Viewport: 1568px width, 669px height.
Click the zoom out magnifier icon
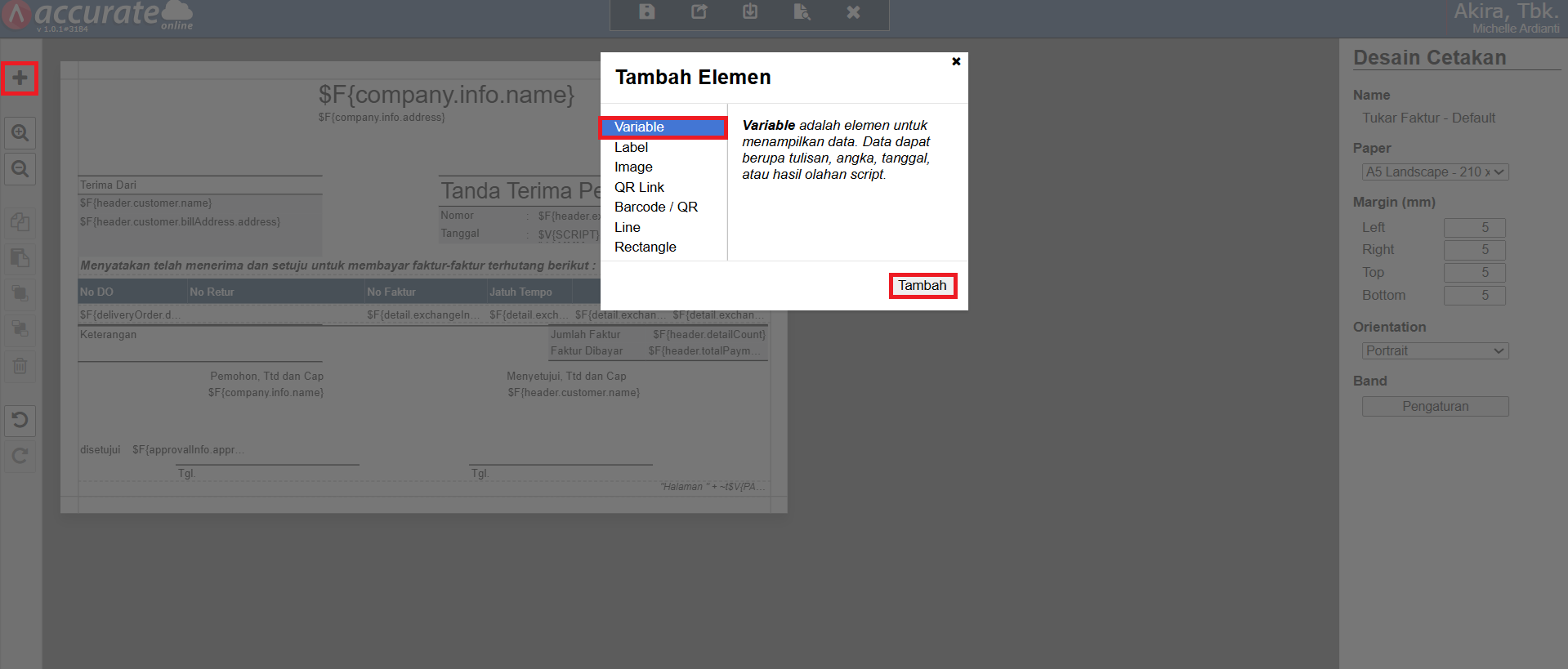pos(20,169)
